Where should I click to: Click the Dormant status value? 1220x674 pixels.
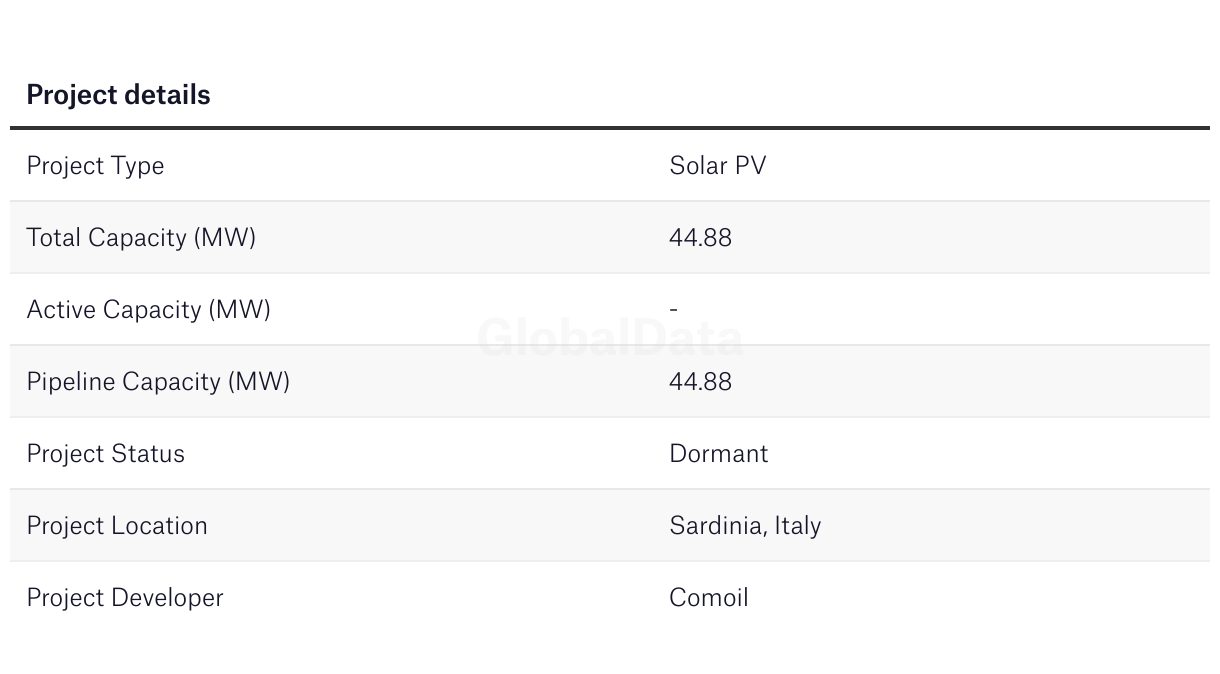tap(718, 453)
